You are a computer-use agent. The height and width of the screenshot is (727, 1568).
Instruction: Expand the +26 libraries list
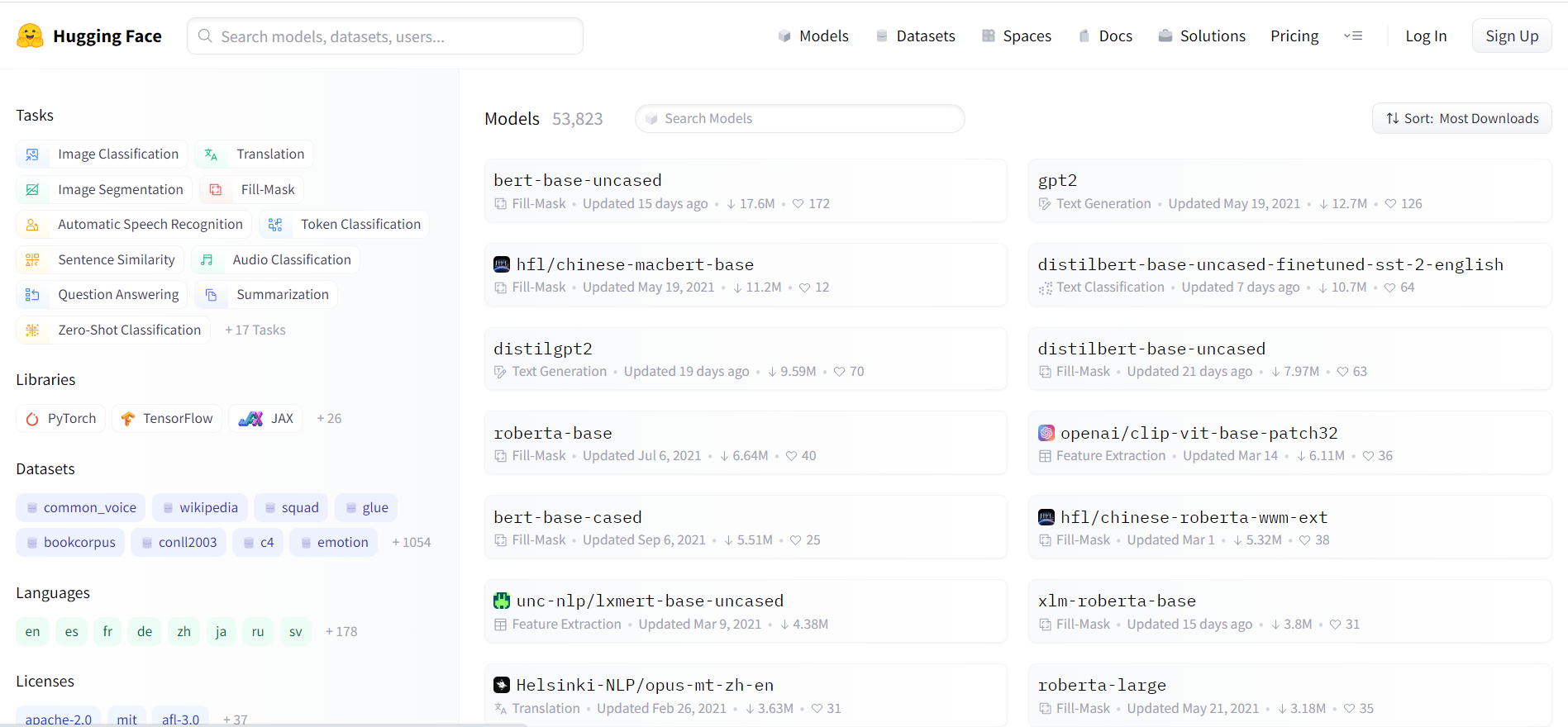pyautogui.click(x=329, y=419)
